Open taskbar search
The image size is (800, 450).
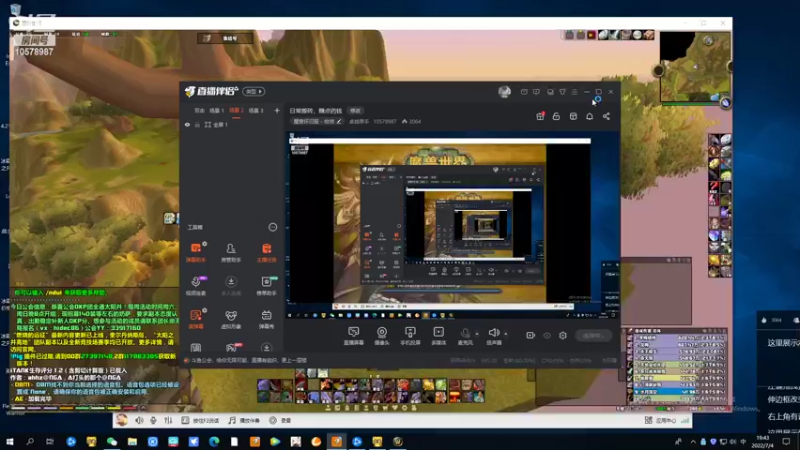30,441
